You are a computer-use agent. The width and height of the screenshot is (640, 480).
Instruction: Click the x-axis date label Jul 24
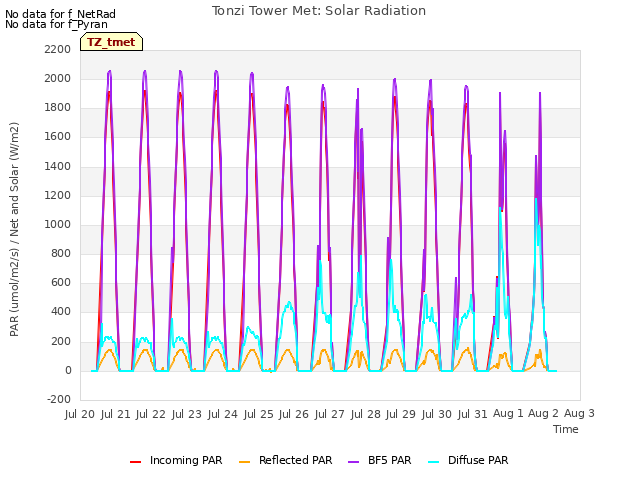coord(223,414)
